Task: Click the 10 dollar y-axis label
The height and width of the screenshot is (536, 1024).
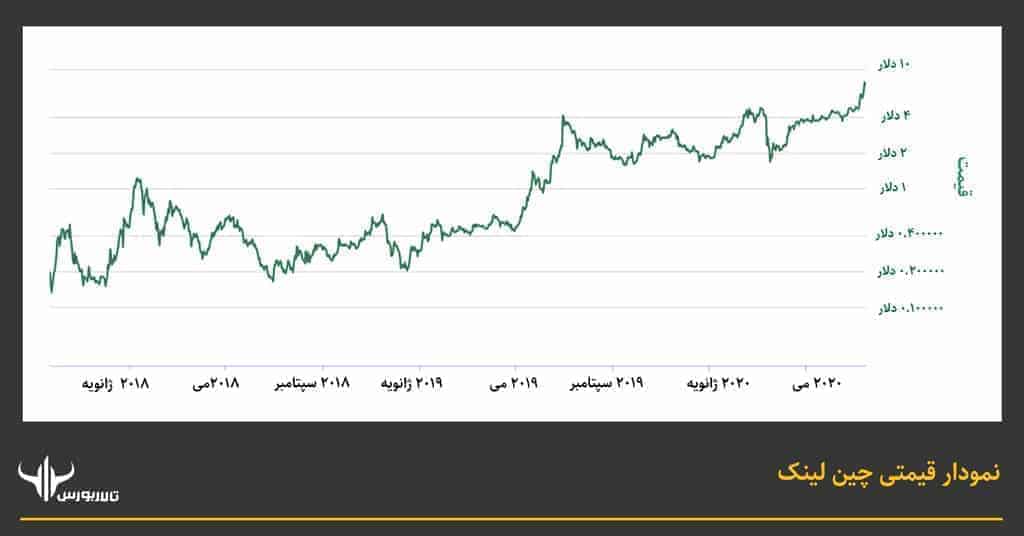Action: tap(894, 64)
